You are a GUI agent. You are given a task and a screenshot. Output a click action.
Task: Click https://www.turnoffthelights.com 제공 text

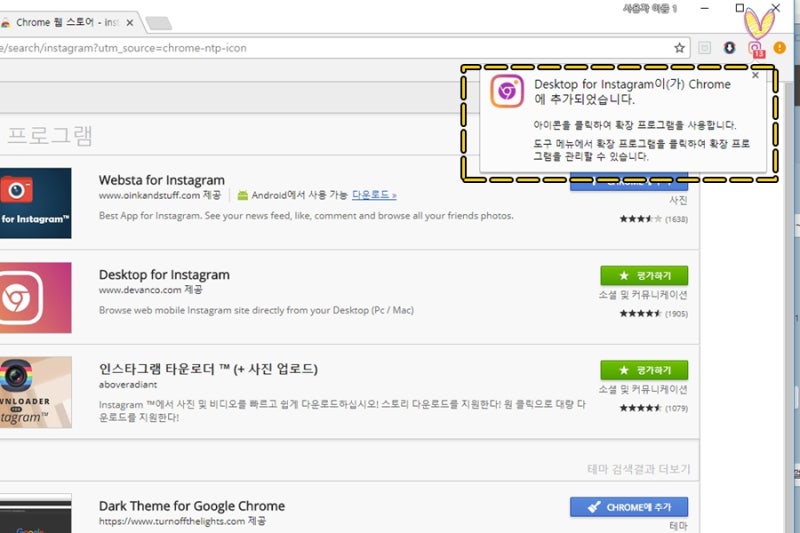pos(182,521)
